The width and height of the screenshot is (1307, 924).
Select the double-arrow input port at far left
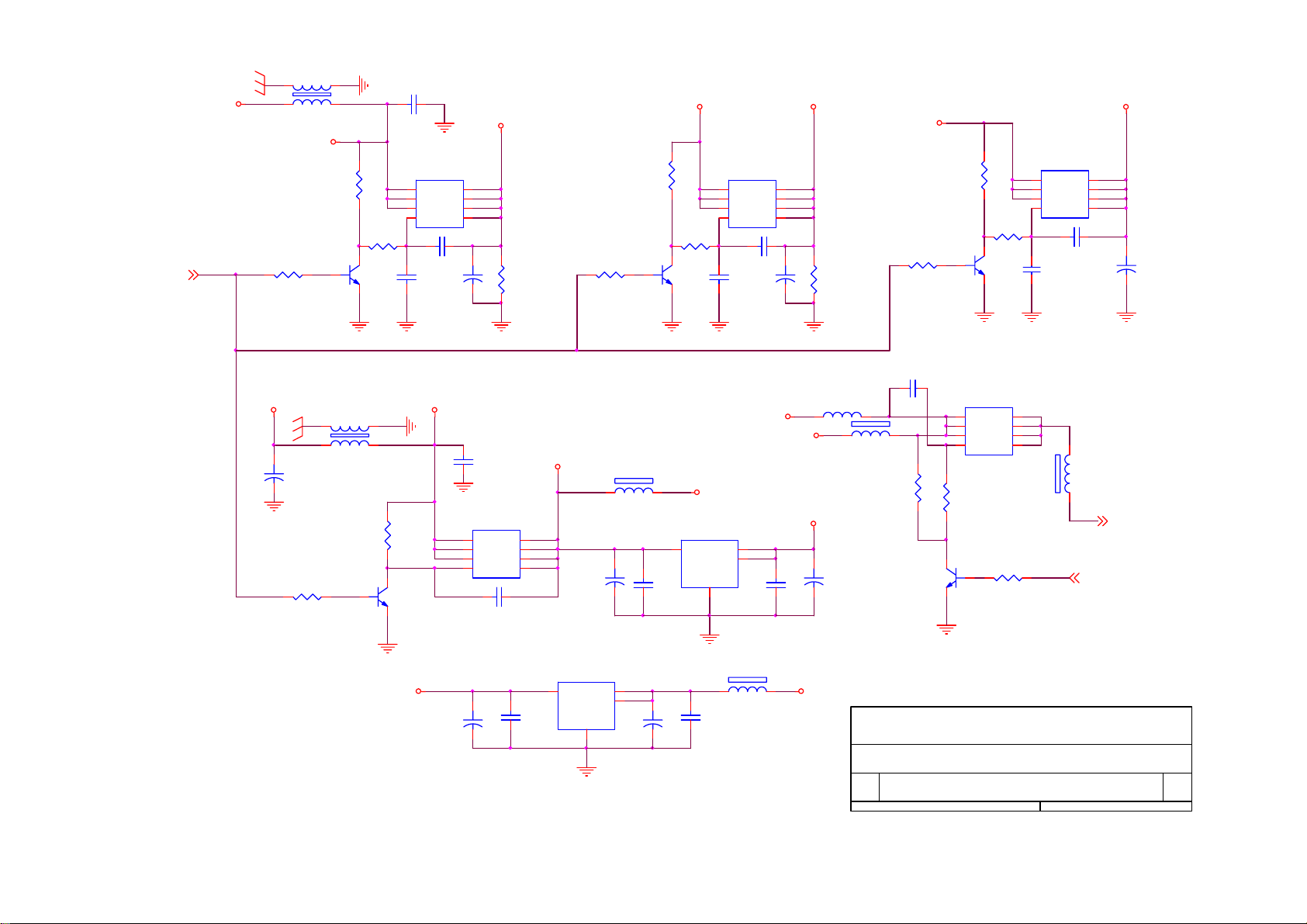[195, 275]
